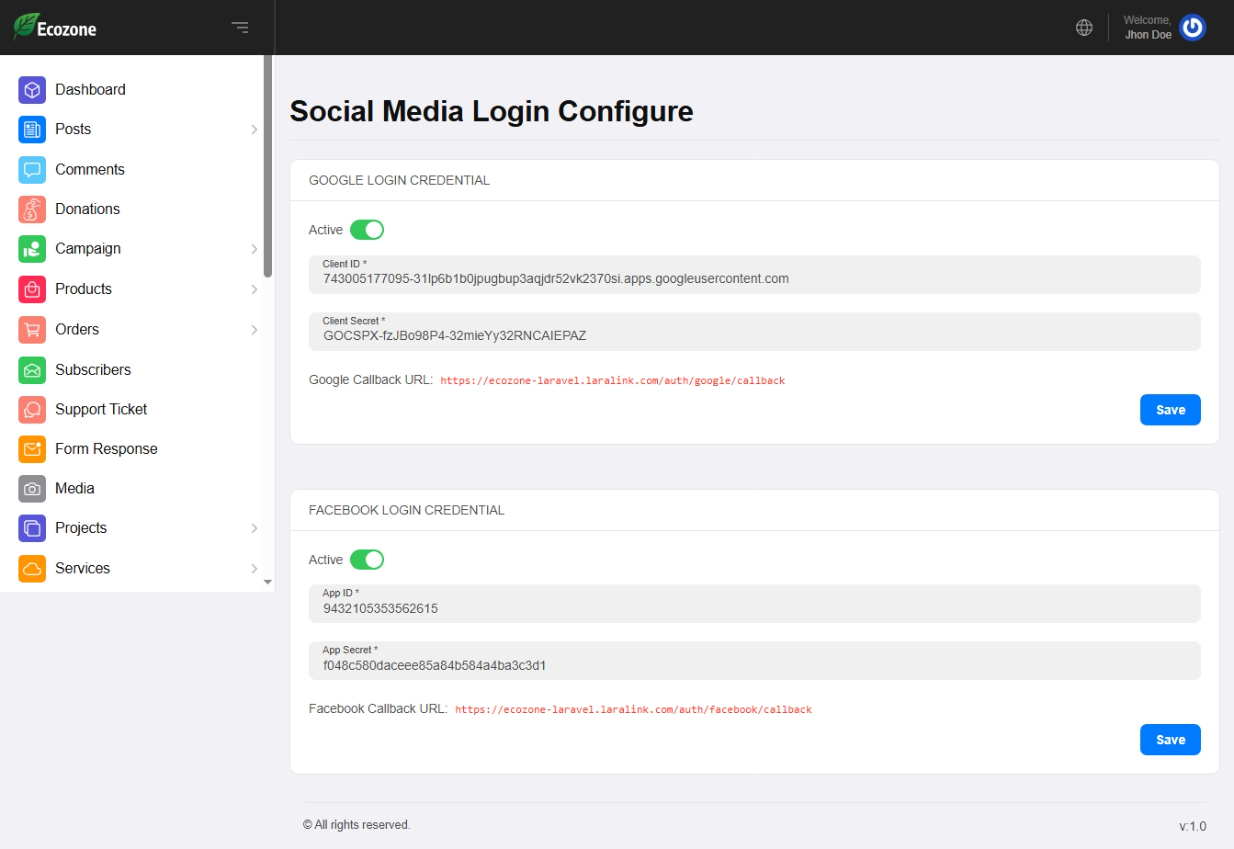Disable the Google login Active toggle
The height and width of the screenshot is (849, 1234).
367,230
